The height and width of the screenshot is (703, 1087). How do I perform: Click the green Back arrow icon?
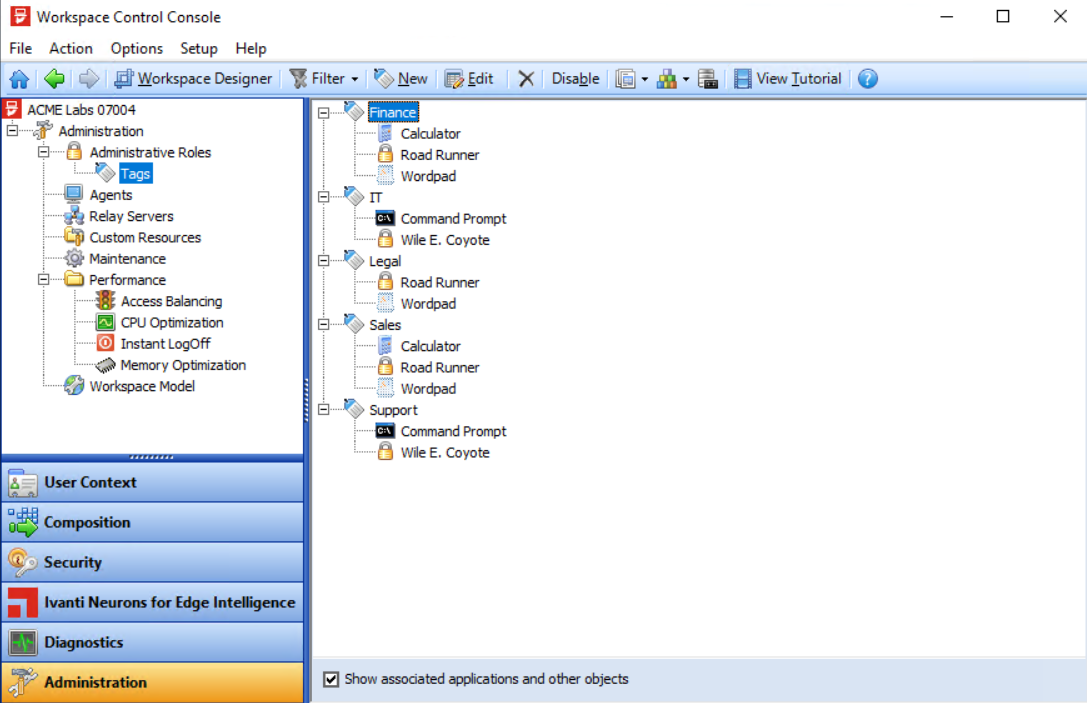(54, 79)
